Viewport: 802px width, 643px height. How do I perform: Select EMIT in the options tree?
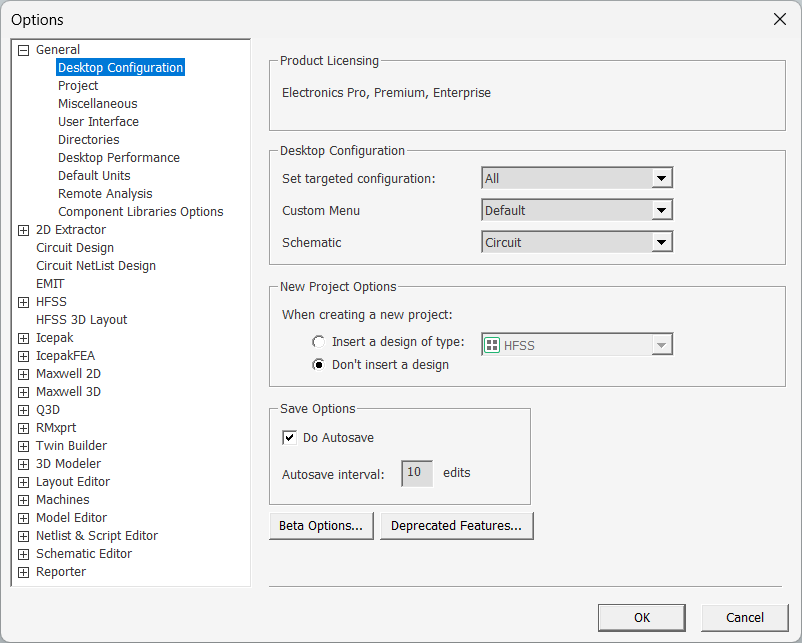(50, 283)
